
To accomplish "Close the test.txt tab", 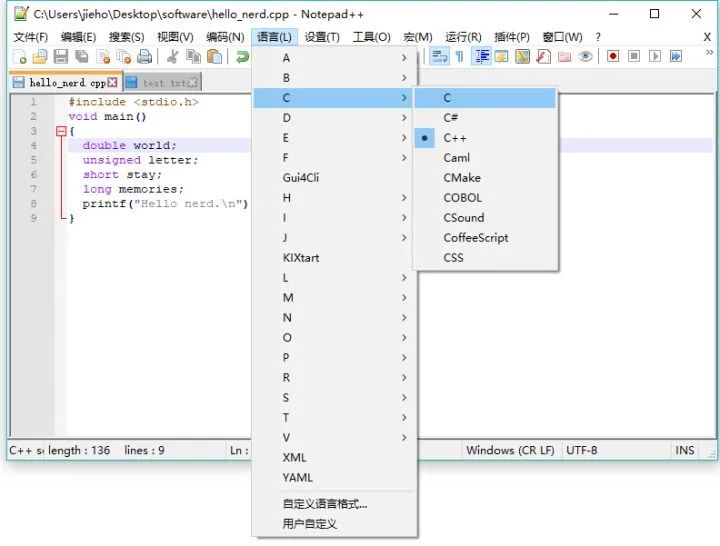I will 193,83.
